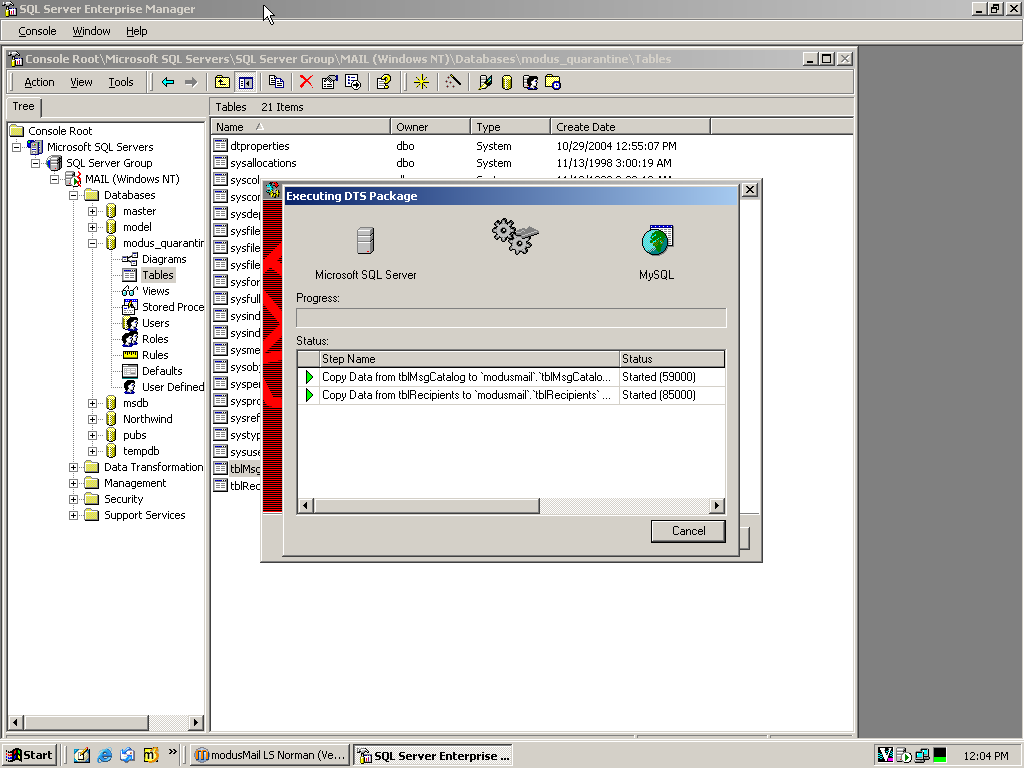1024x768 pixels.
Task: Open the Console menu
Action: tap(37, 31)
